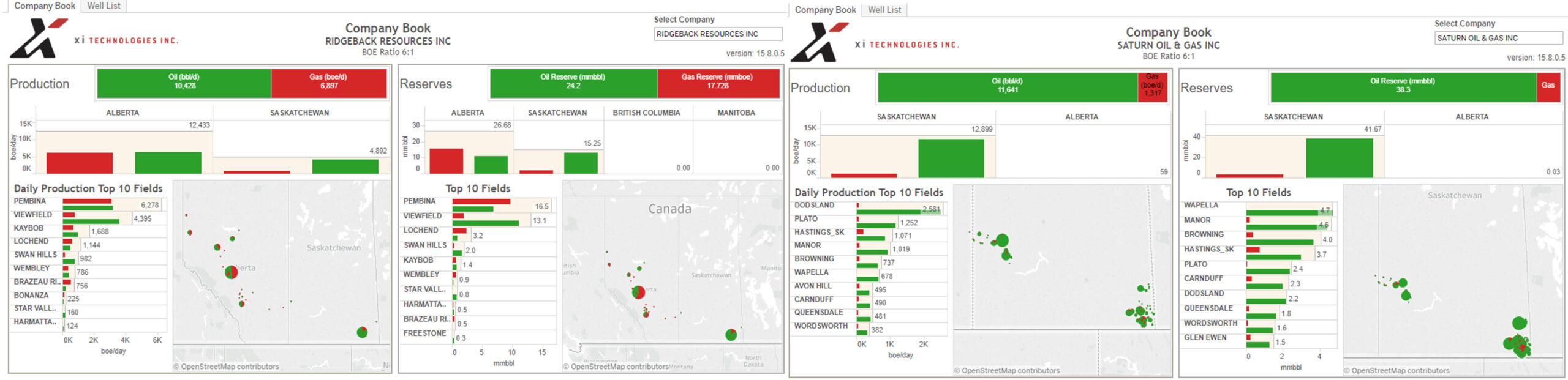Switch to Well List tab in Ridgeback dashboard
Viewport: 1568px width, 380px height.
coord(104,6)
